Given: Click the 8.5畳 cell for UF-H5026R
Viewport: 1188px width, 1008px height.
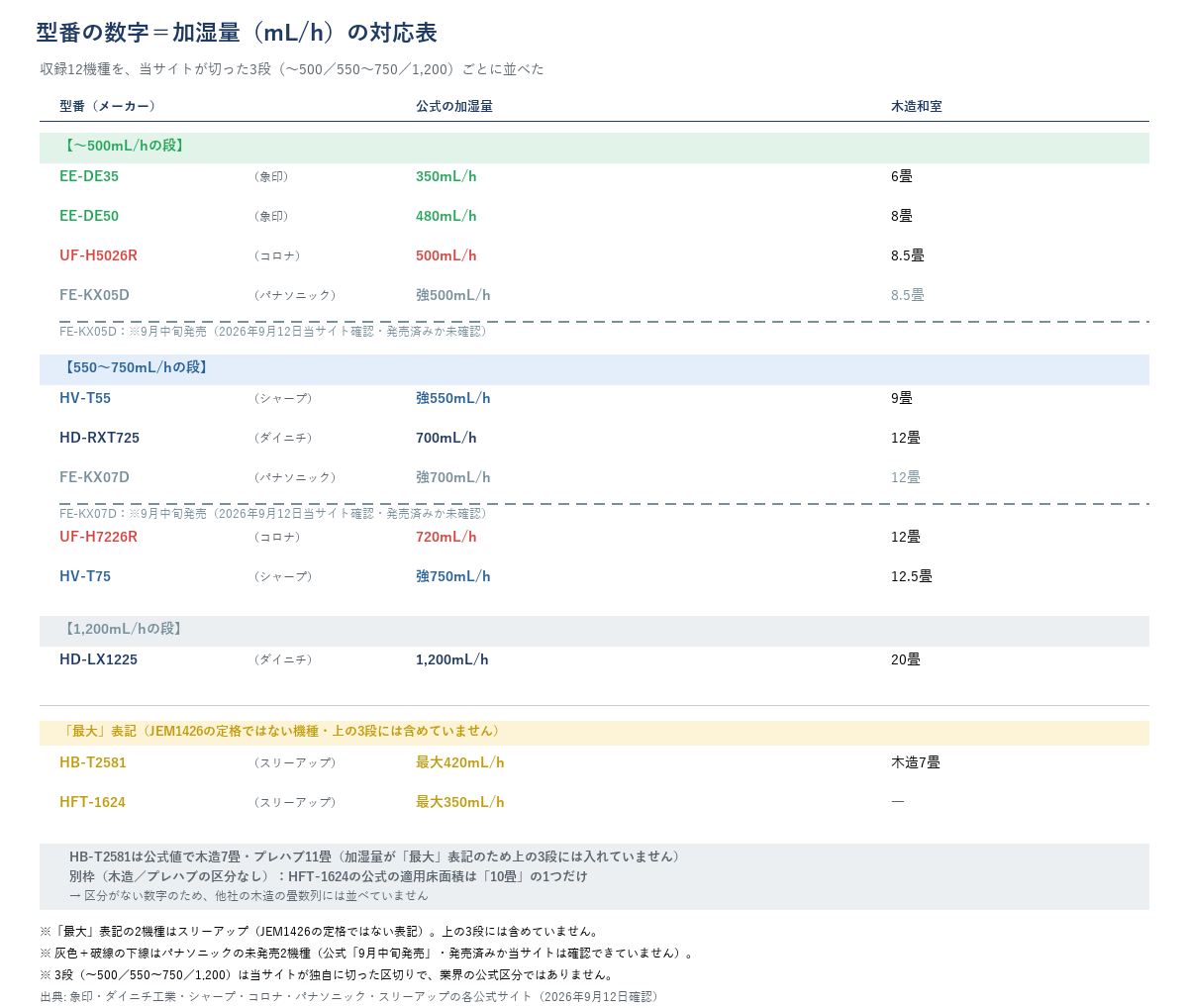Looking at the screenshot, I should [x=908, y=255].
